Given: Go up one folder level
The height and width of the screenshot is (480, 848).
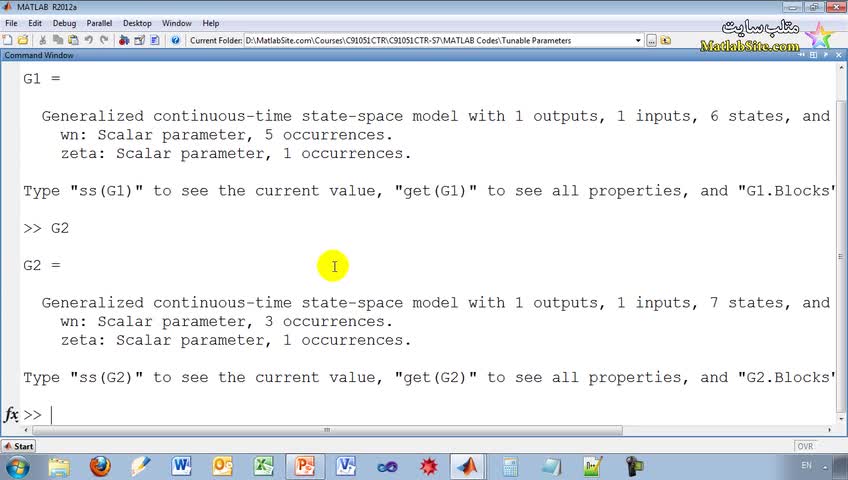Looking at the screenshot, I should click(x=666, y=41).
